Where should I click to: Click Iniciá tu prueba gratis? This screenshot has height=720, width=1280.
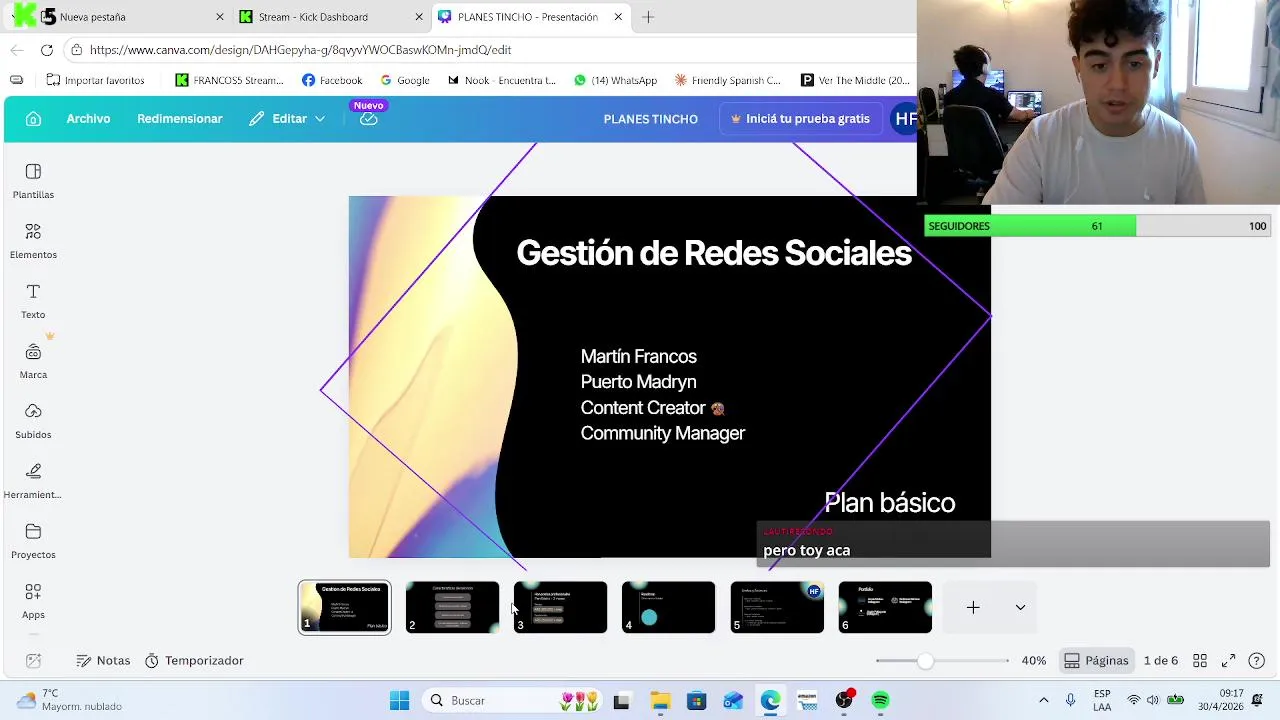800,119
